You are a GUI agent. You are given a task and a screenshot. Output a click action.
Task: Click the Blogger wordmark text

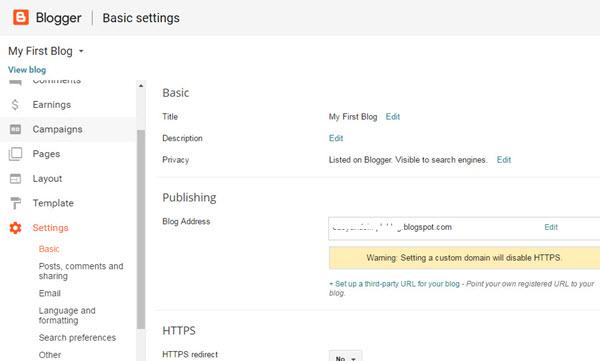[59, 18]
